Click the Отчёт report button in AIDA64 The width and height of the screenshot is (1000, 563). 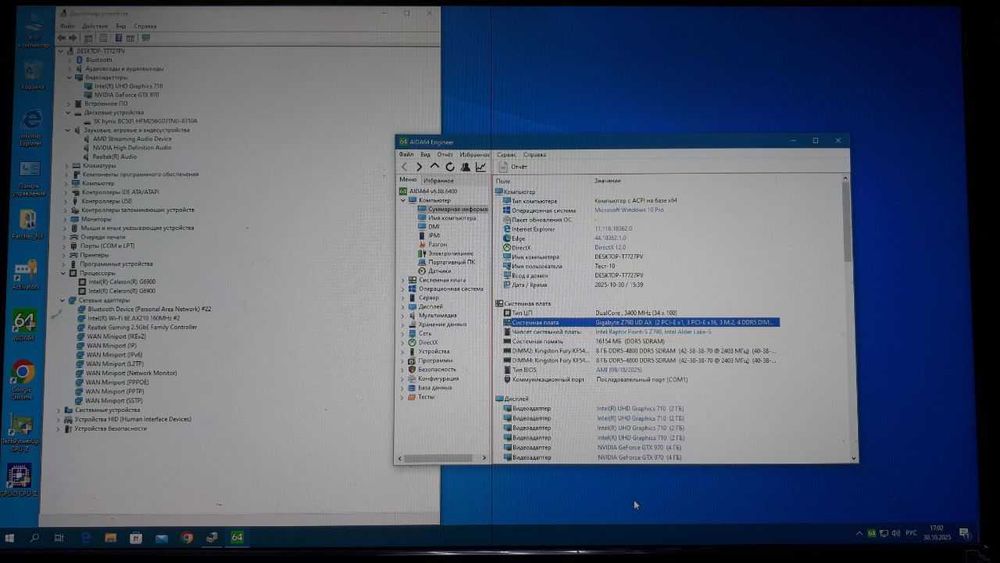click(513, 167)
